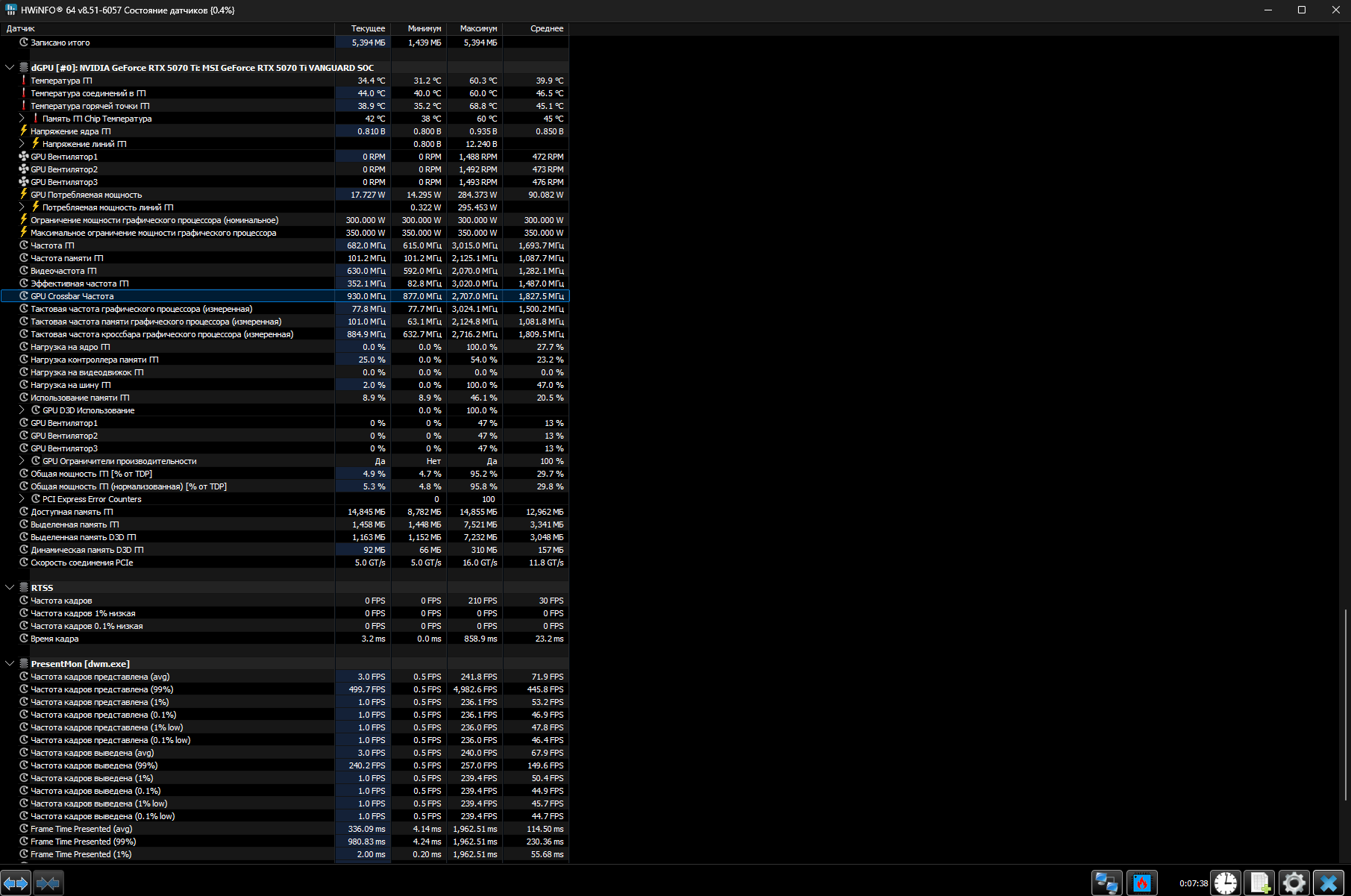Click the fan icon of GPU Вентилятор1 RPM
This screenshot has height=896, width=1351.
click(x=24, y=157)
